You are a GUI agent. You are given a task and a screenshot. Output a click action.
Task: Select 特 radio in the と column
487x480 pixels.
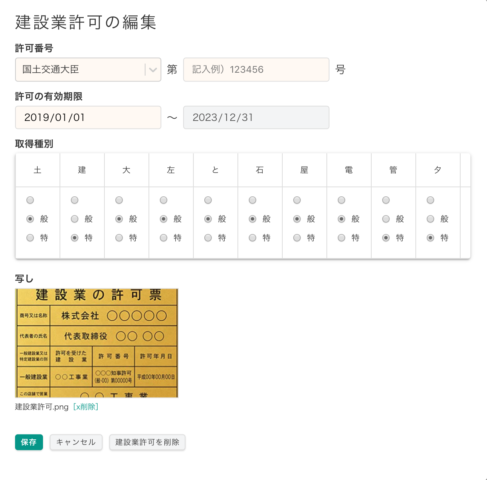pos(208,238)
